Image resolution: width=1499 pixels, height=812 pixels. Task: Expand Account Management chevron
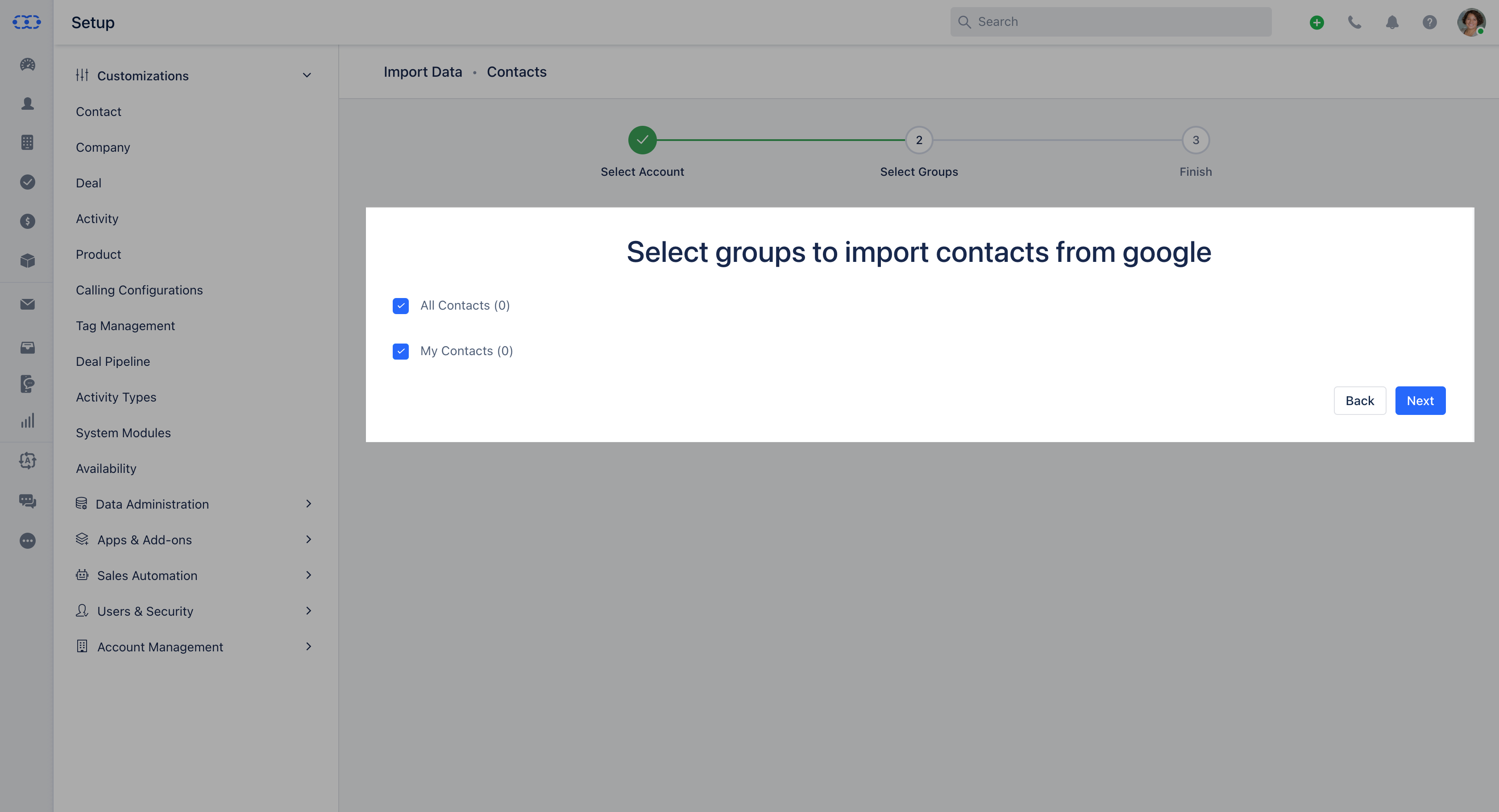point(308,646)
